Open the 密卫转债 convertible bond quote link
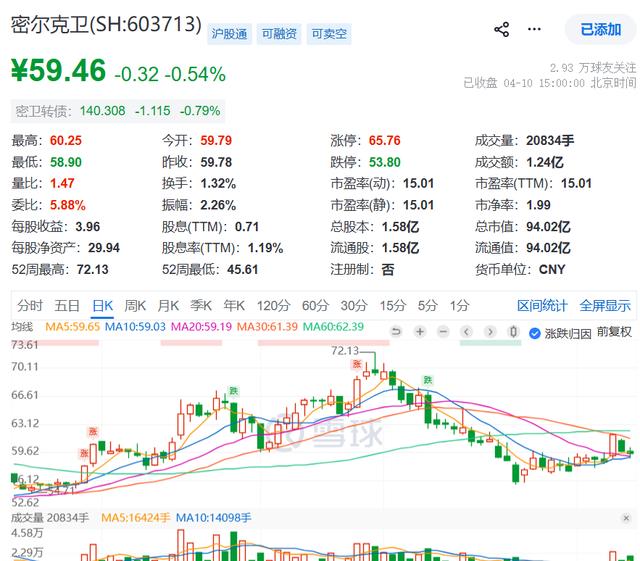 [x=118, y=111]
